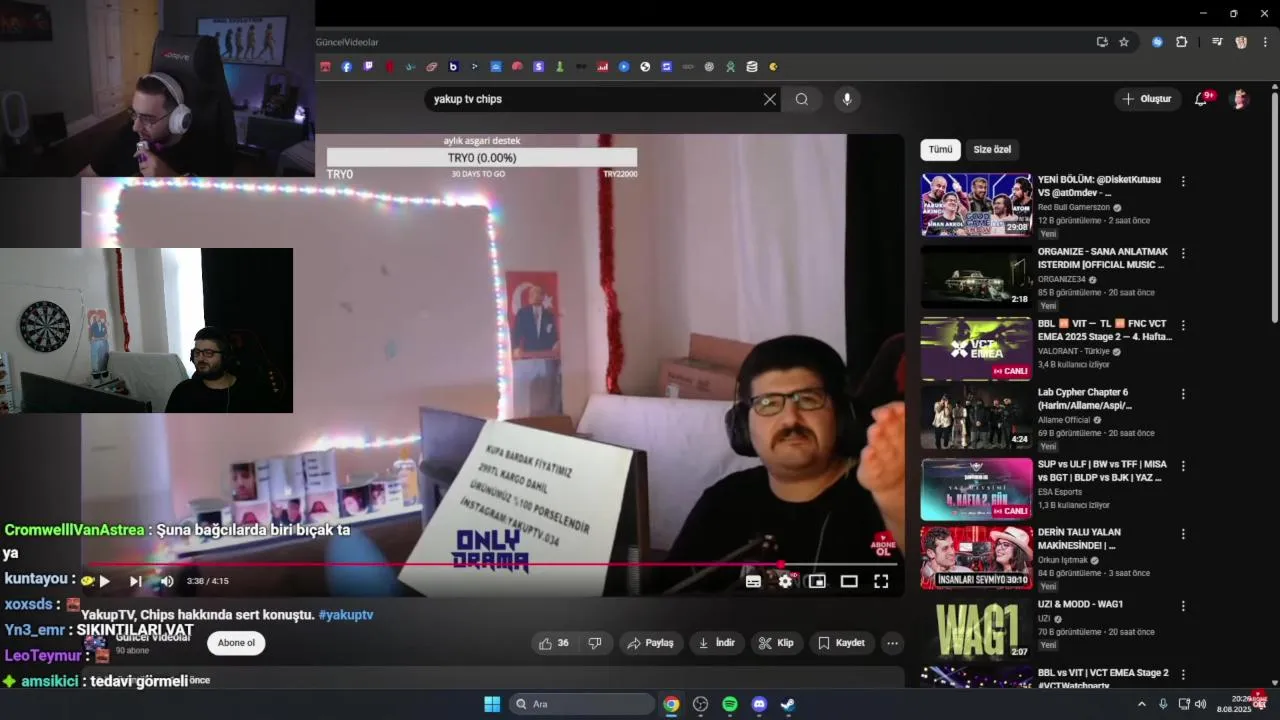Toggle subtitles on the player
The image size is (1280, 720).
[753, 581]
